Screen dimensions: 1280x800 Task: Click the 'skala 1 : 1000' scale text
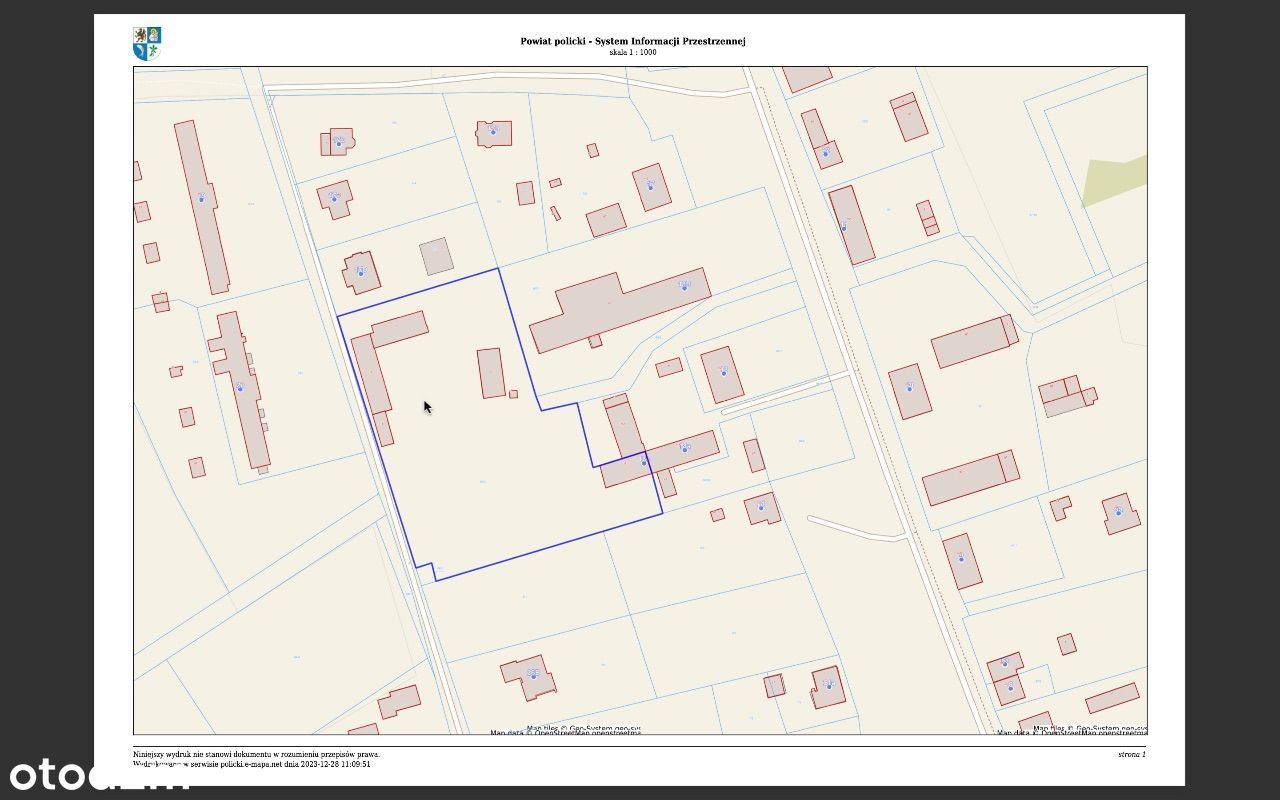(633, 52)
